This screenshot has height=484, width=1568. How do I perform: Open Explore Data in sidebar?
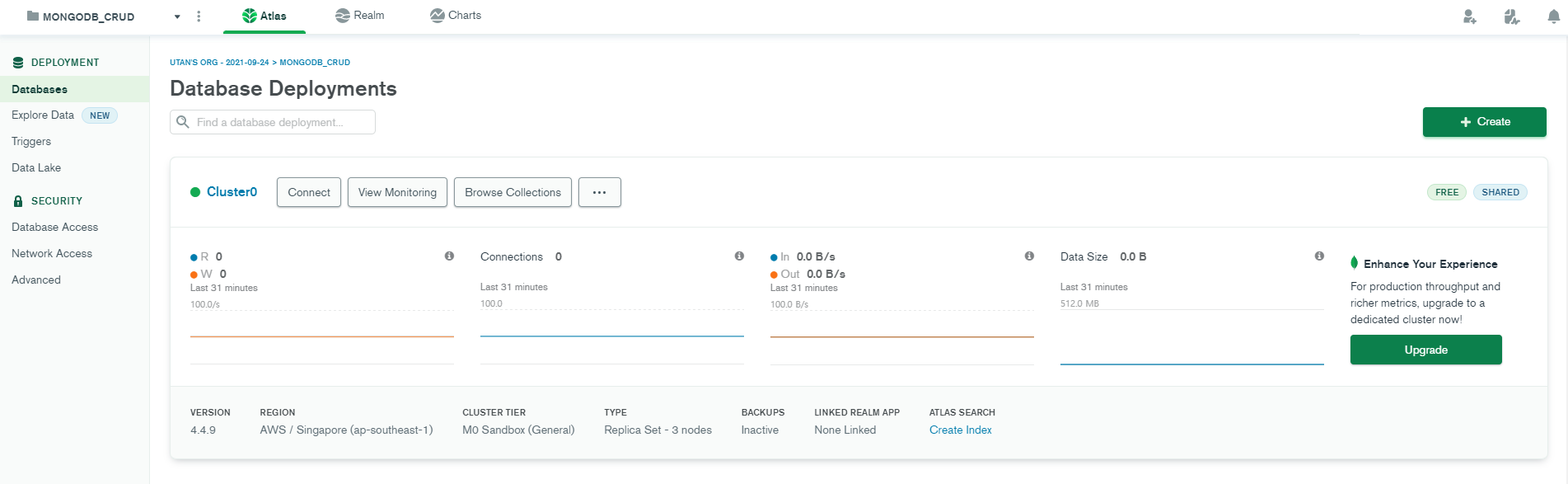[43, 115]
